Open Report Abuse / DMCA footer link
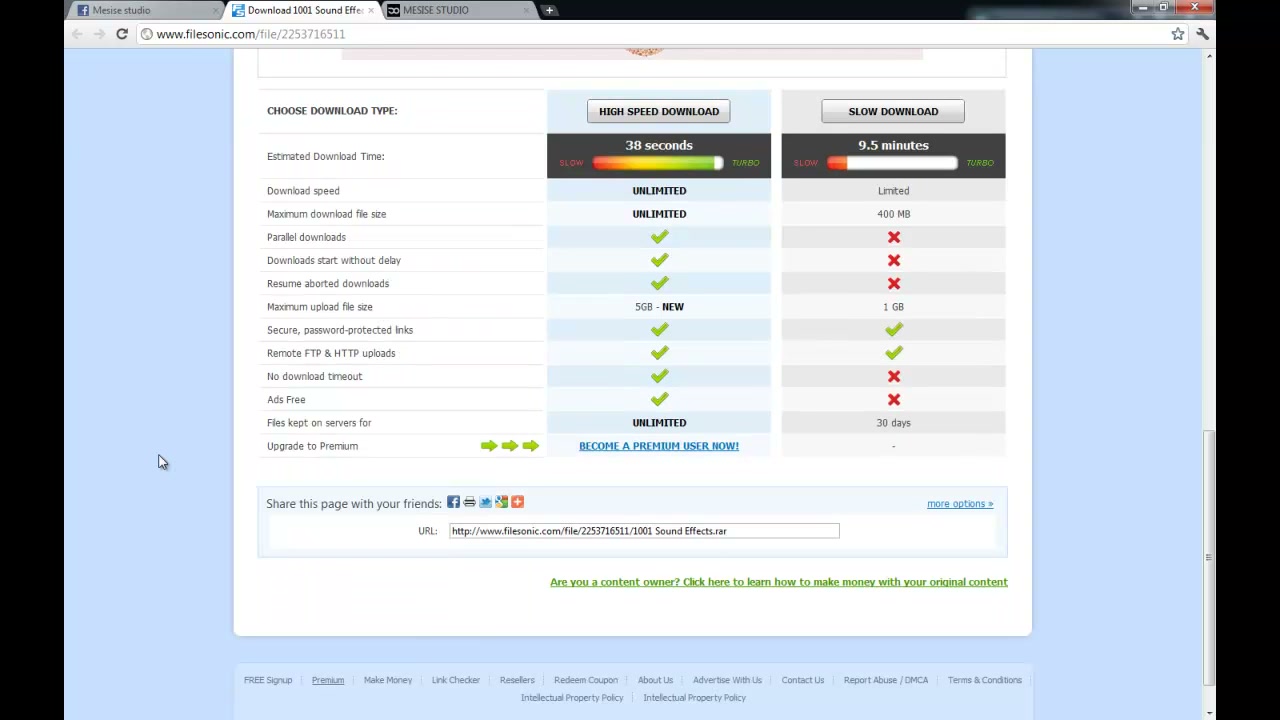 click(x=886, y=680)
